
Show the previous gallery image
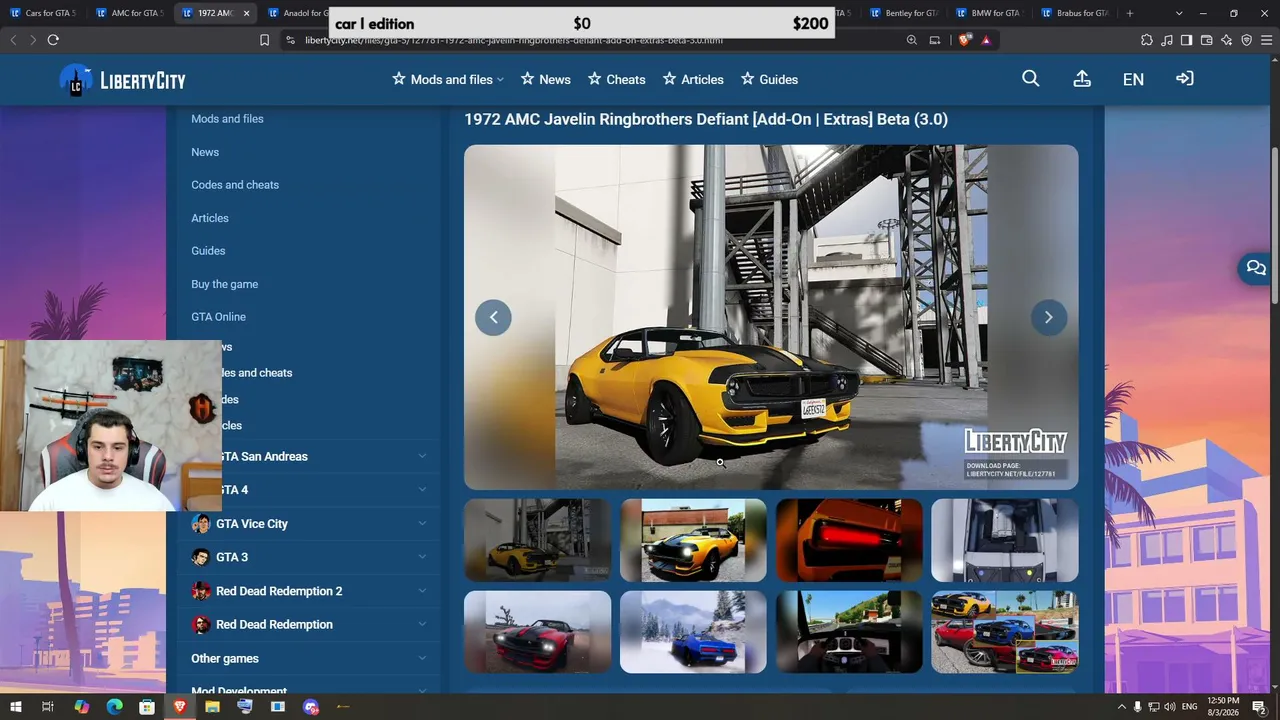493,318
